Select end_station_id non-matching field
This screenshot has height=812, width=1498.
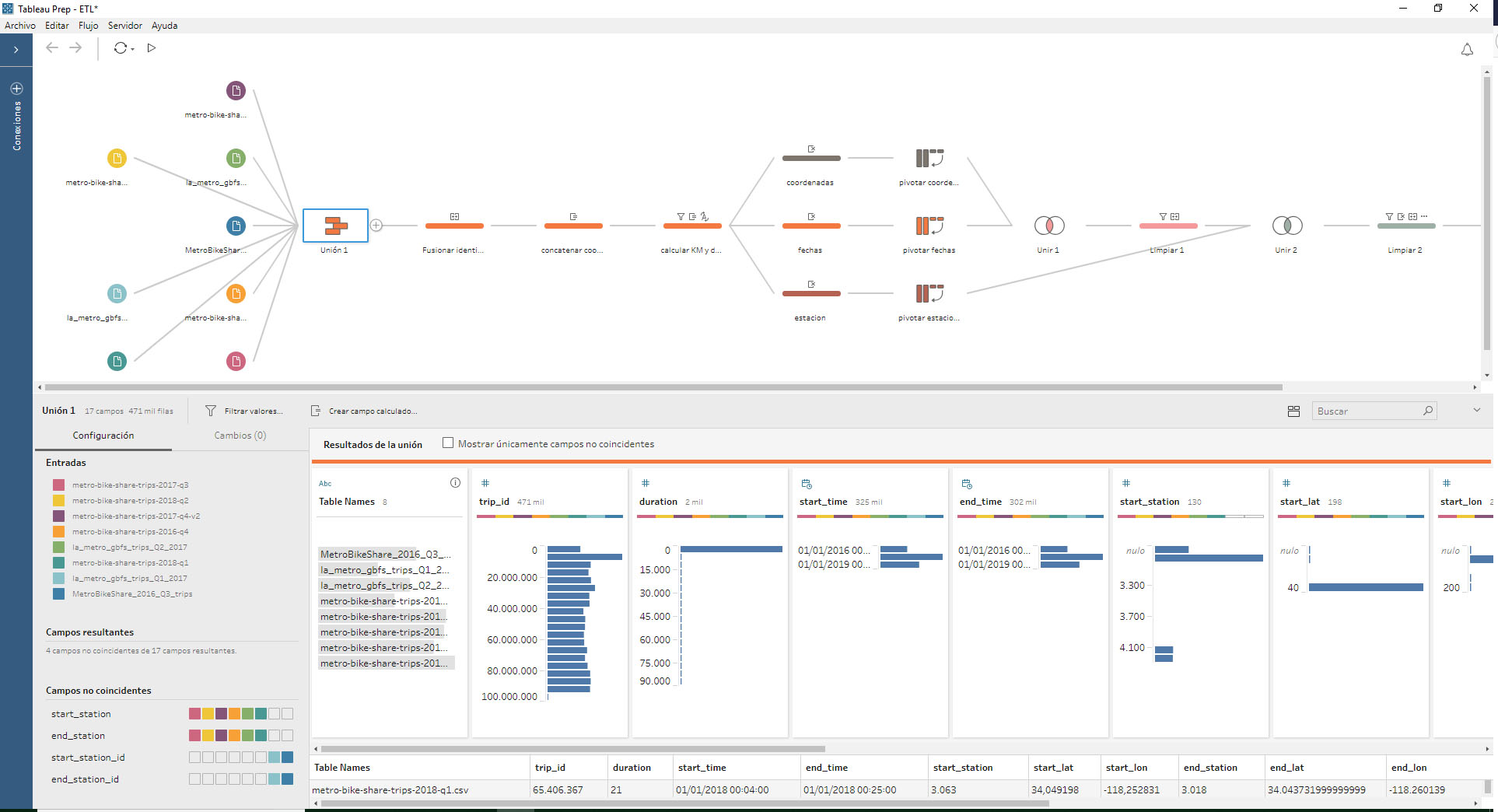coord(85,779)
